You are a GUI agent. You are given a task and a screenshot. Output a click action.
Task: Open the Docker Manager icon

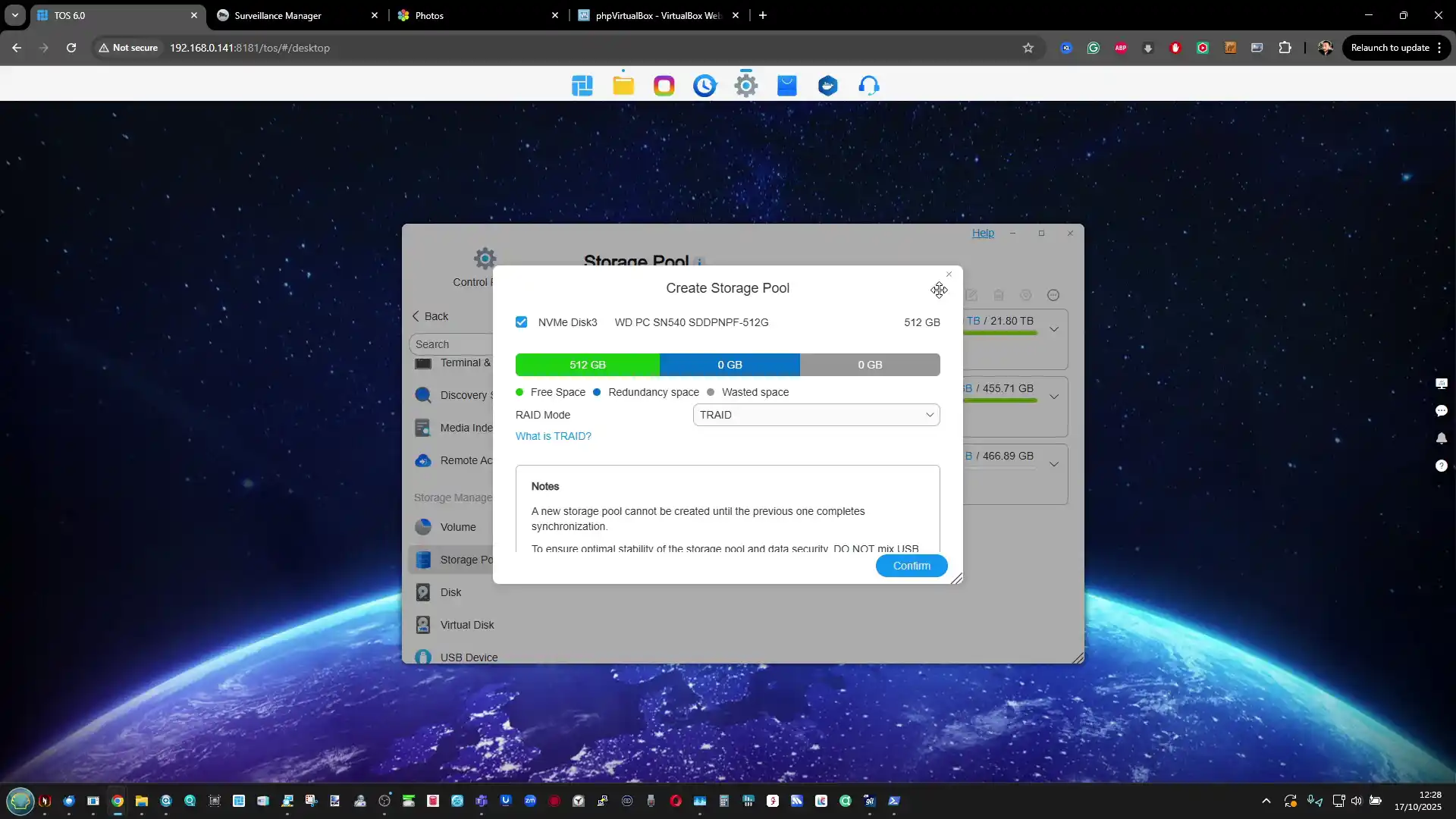[x=828, y=86]
